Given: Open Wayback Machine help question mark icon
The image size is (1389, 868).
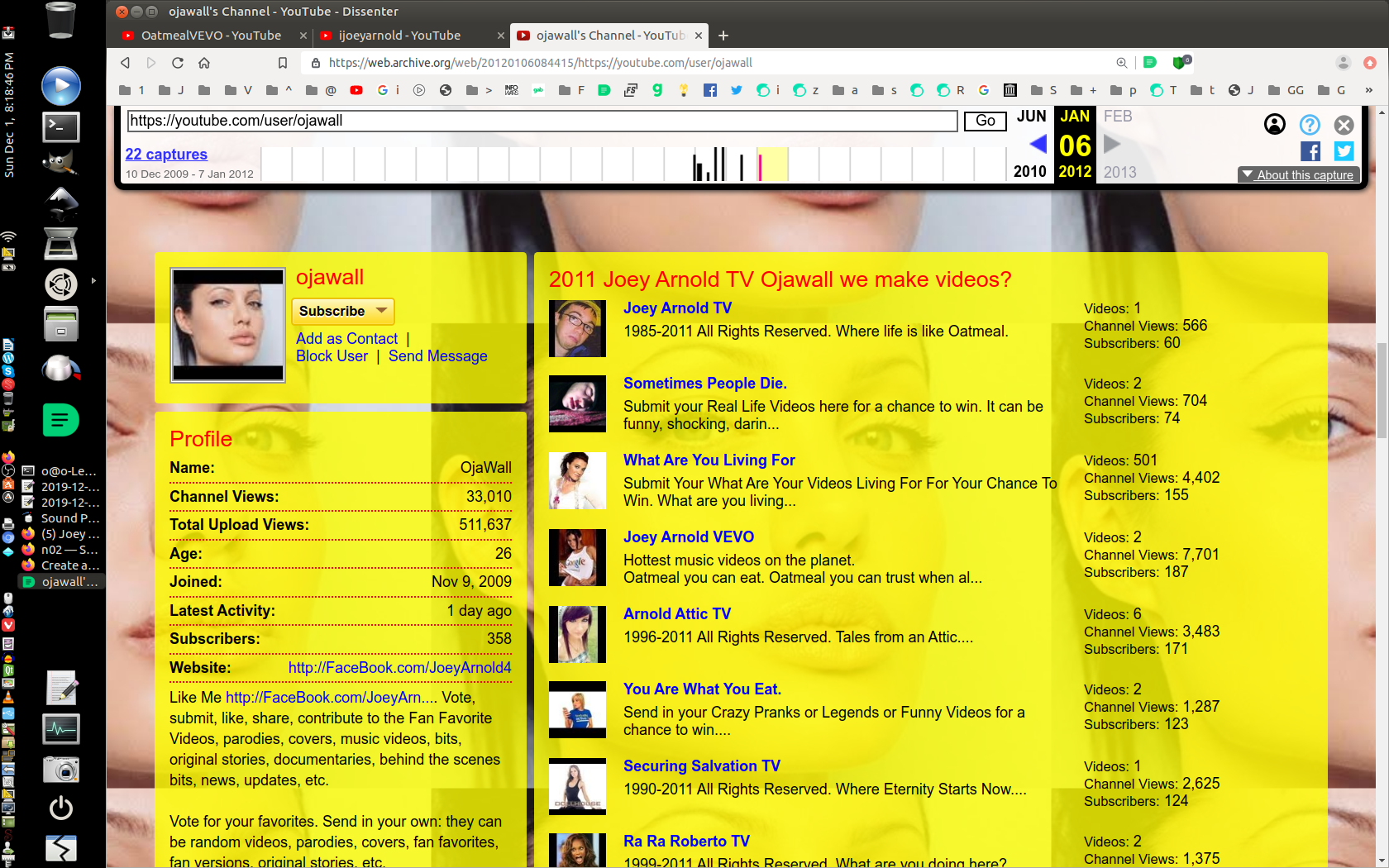Looking at the screenshot, I should [1310, 125].
